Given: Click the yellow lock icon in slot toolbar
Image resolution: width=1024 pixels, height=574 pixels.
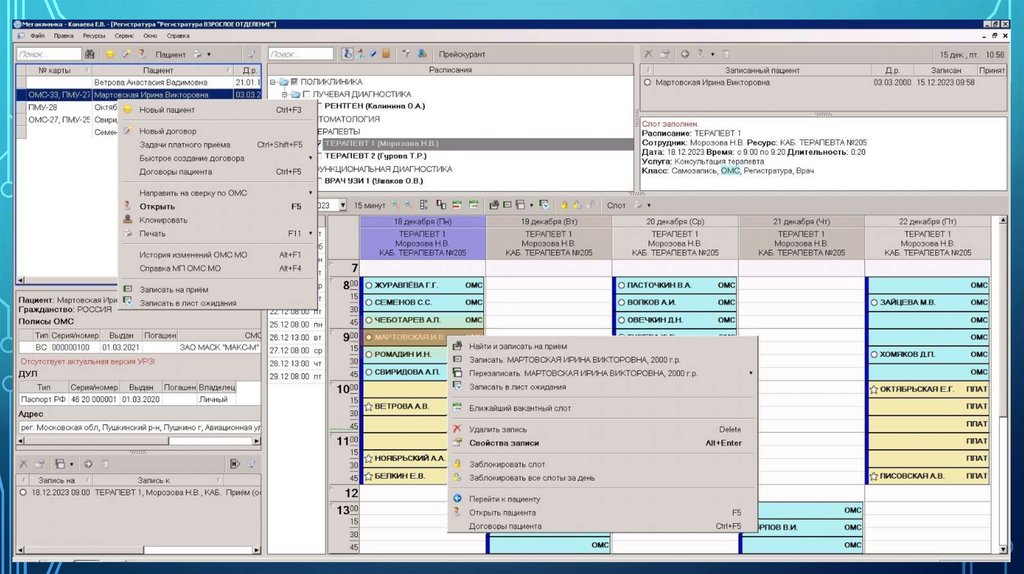Looking at the screenshot, I should pos(564,205).
